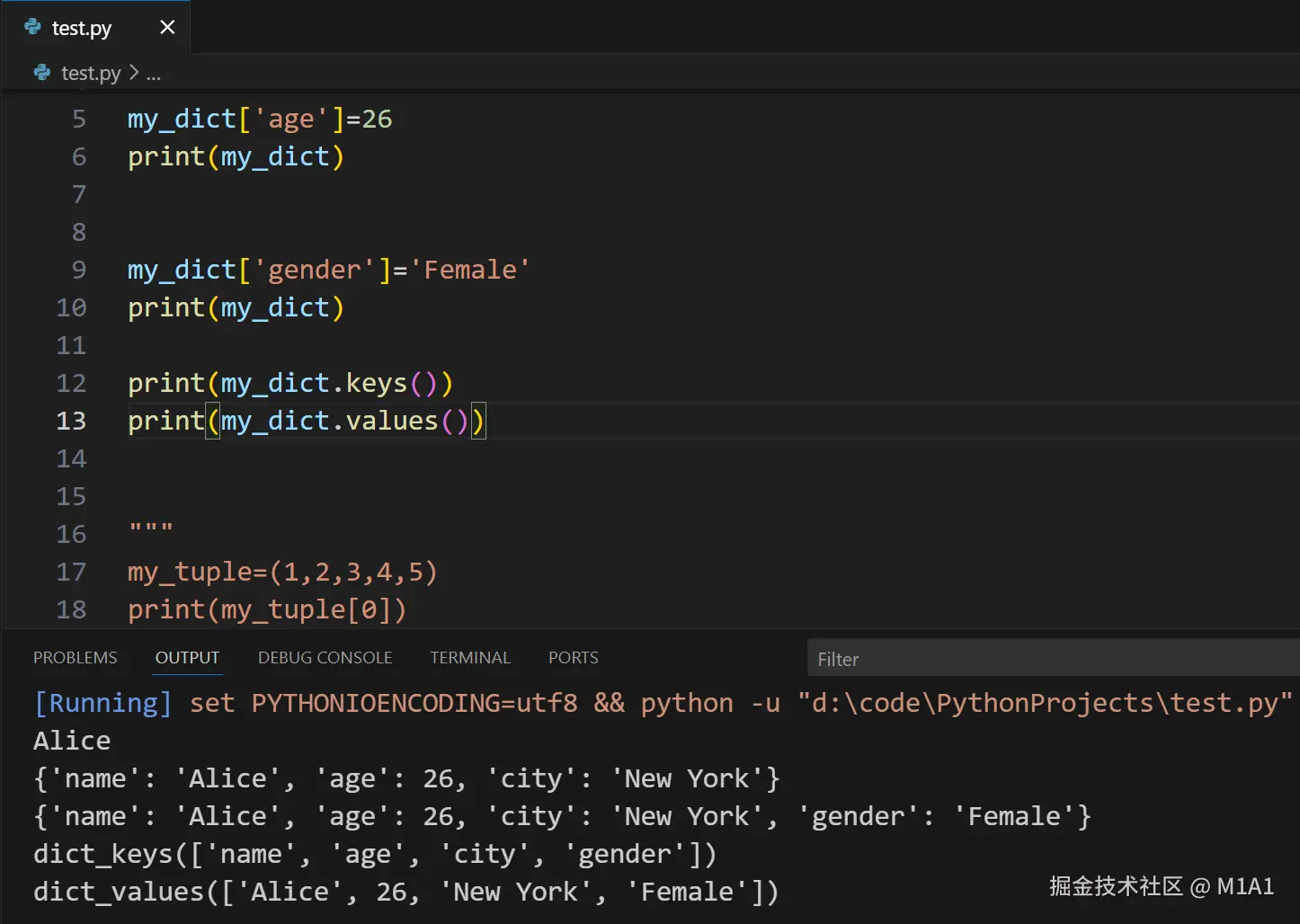Focus the output Filter input field
This screenshot has width=1300, height=924.
tap(1052, 659)
